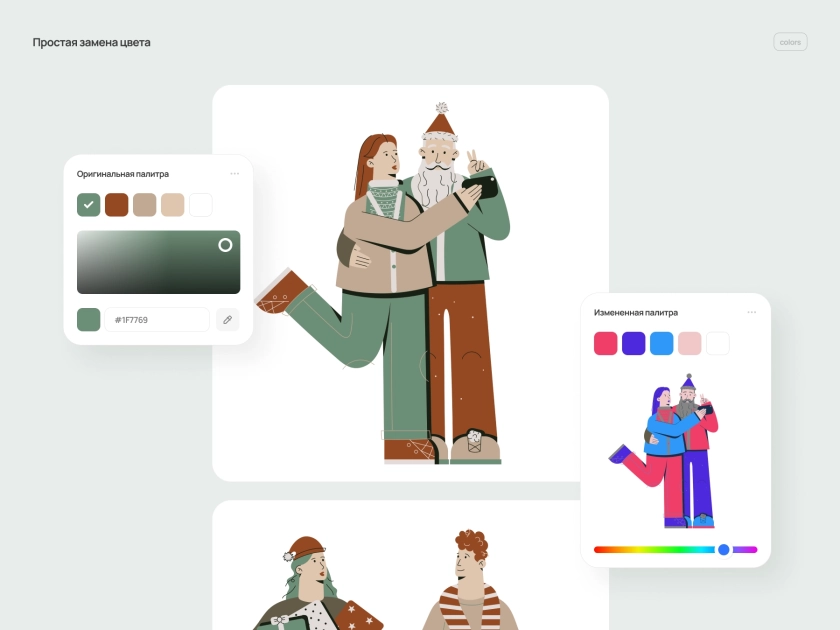840x630 pixels.
Task: Click the rainbow hue slider track
Action: pyautogui.click(x=676, y=549)
